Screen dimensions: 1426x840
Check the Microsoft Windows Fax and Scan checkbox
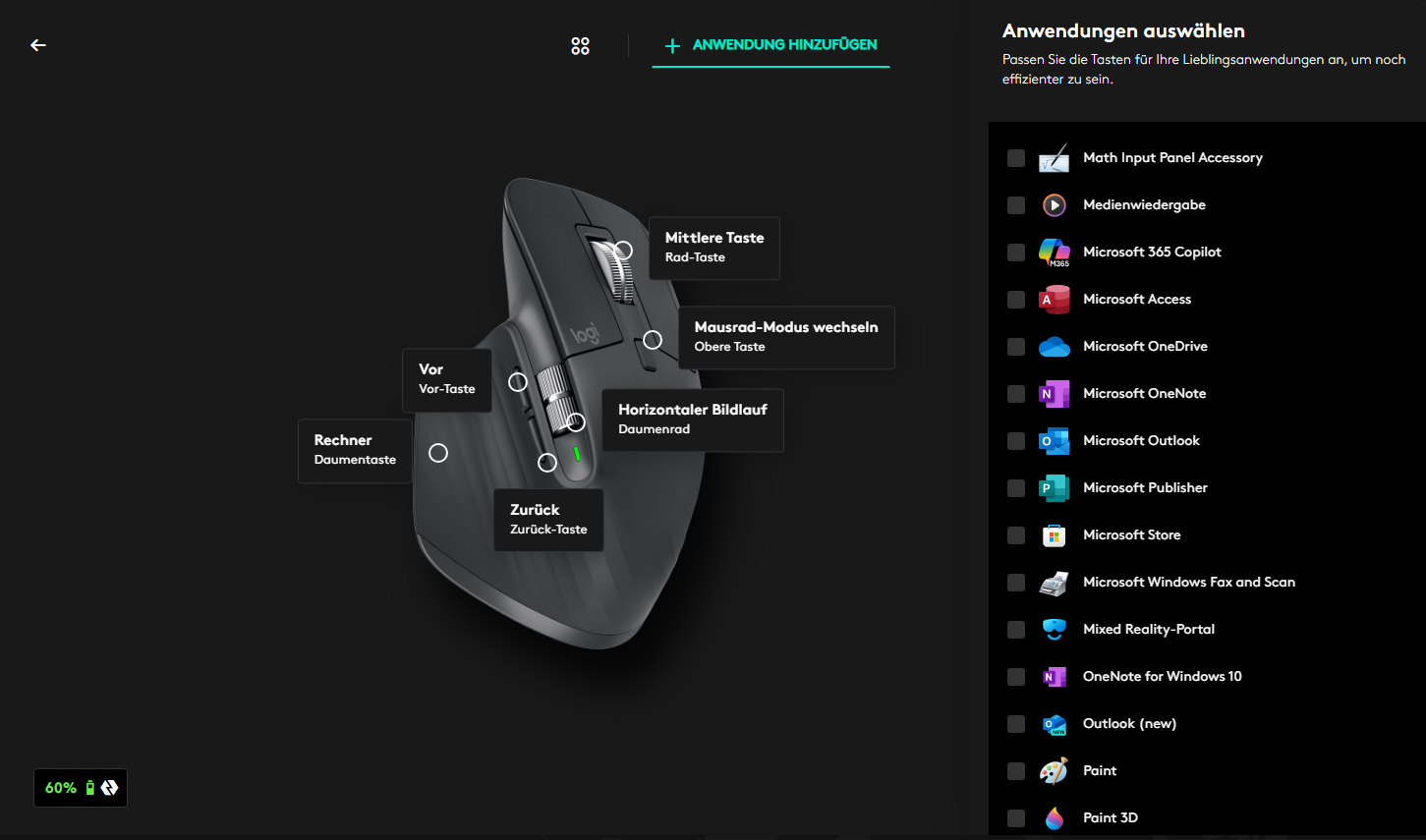tap(1016, 583)
